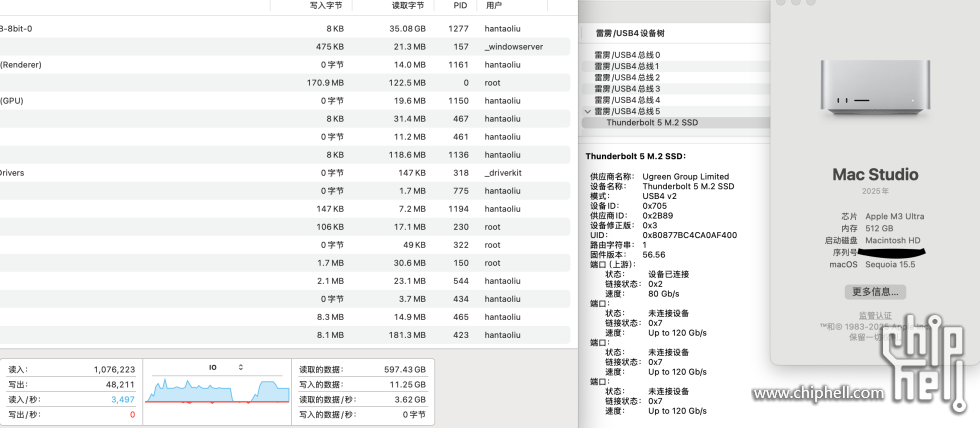Click the 3,497 reads per second value
The height and width of the screenshot is (428, 980).
[x=123, y=400]
